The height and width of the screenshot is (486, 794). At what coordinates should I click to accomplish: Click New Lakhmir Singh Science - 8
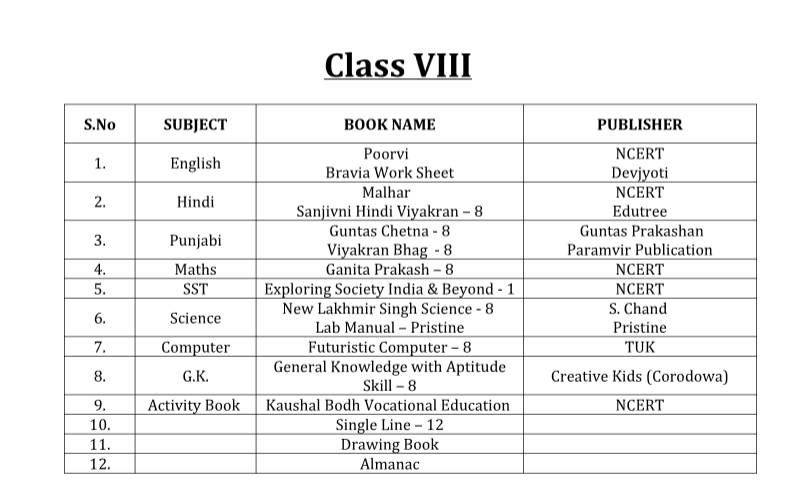[388, 308]
